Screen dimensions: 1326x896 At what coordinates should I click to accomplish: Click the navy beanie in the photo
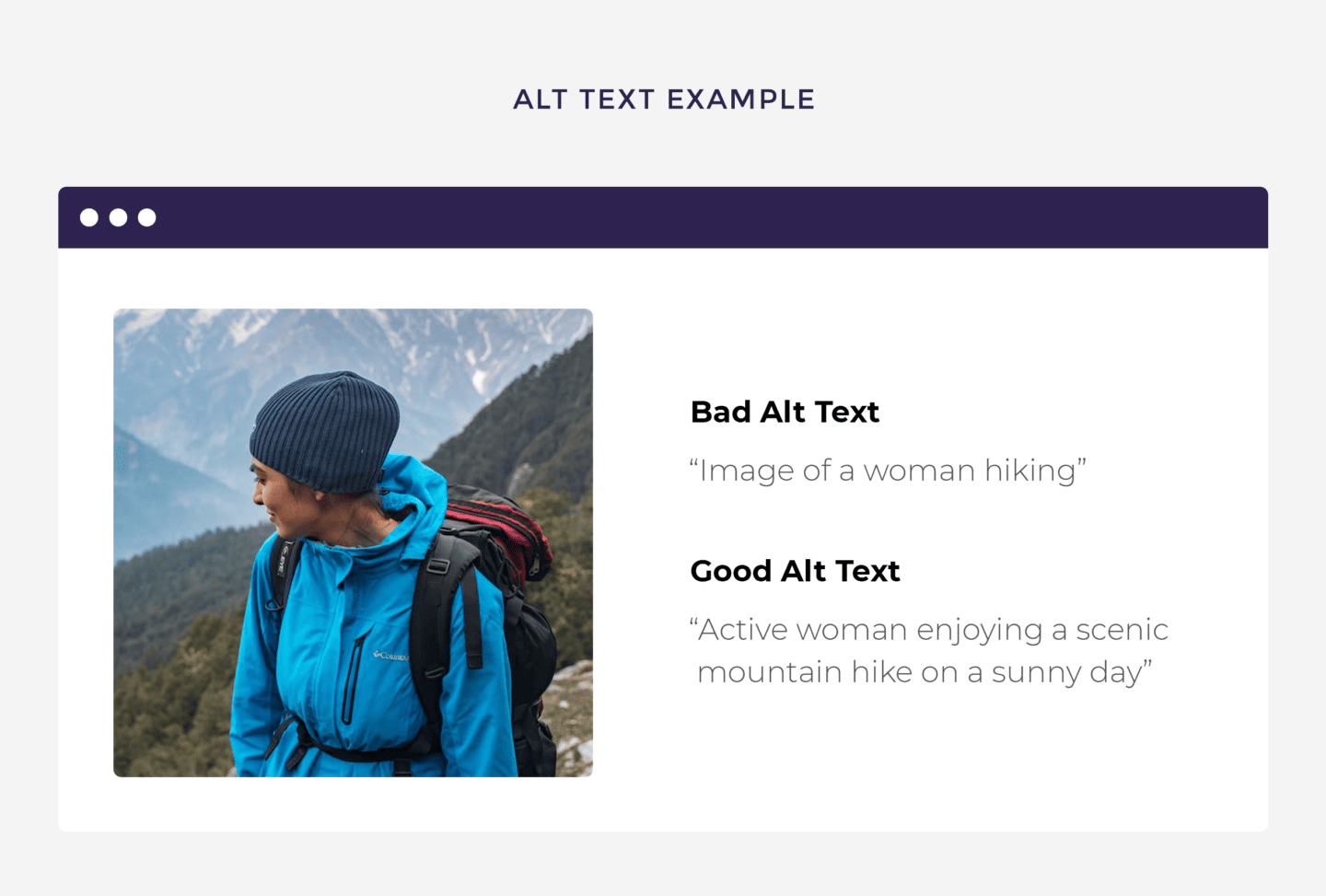pos(325,430)
